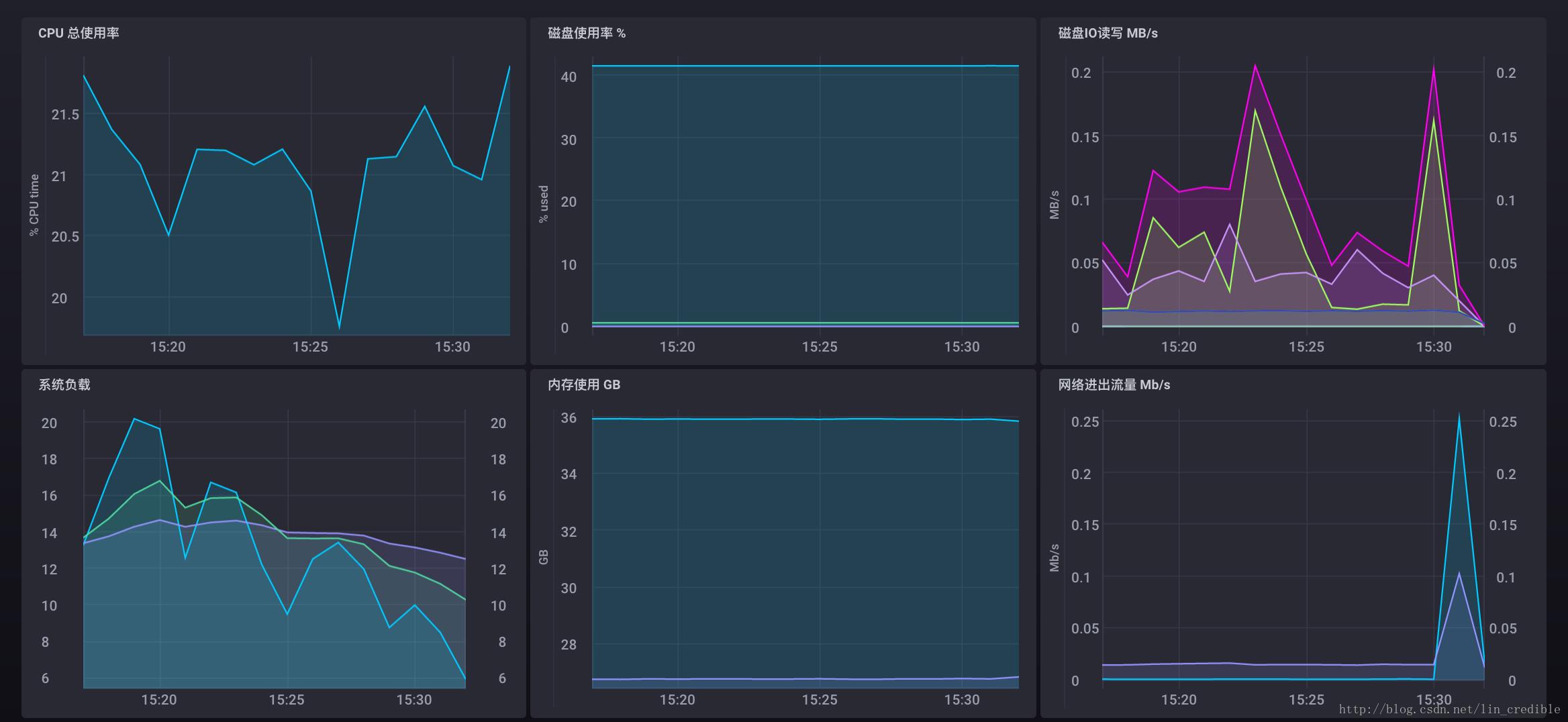Screen dimensions: 1568x722
Task: Open the 磁盘IO读写 MB/s panel title menu
Action: (1108, 33)
